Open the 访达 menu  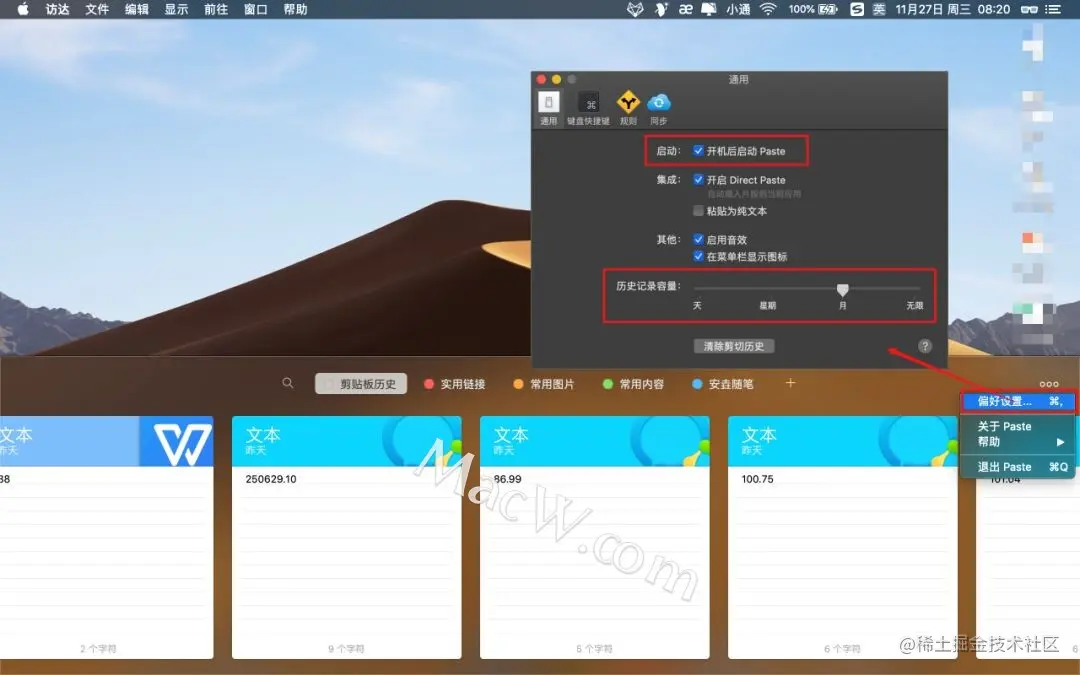57,9
